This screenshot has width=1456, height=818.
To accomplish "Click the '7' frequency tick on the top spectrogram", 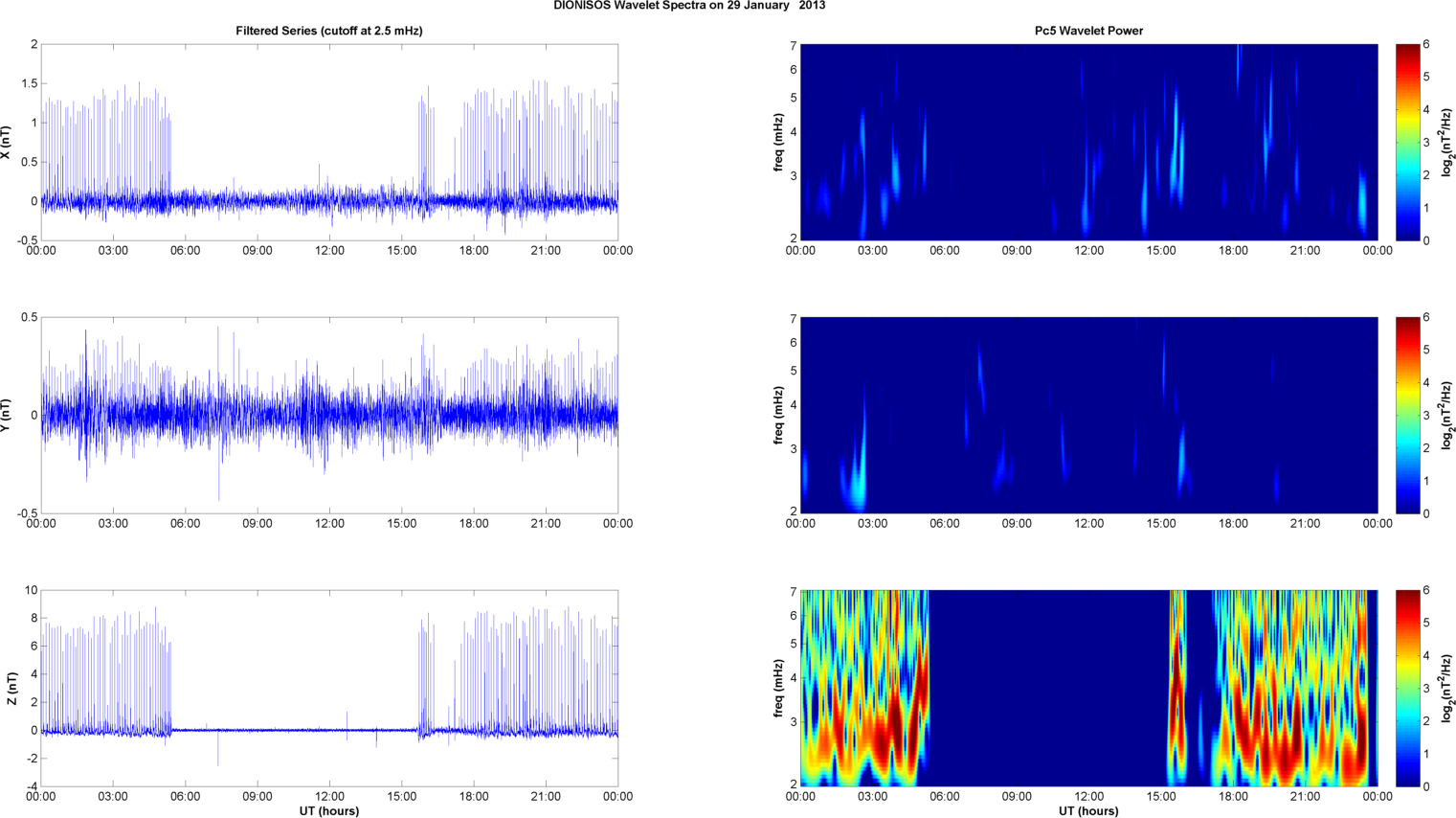I will click(x=794, y=45).
